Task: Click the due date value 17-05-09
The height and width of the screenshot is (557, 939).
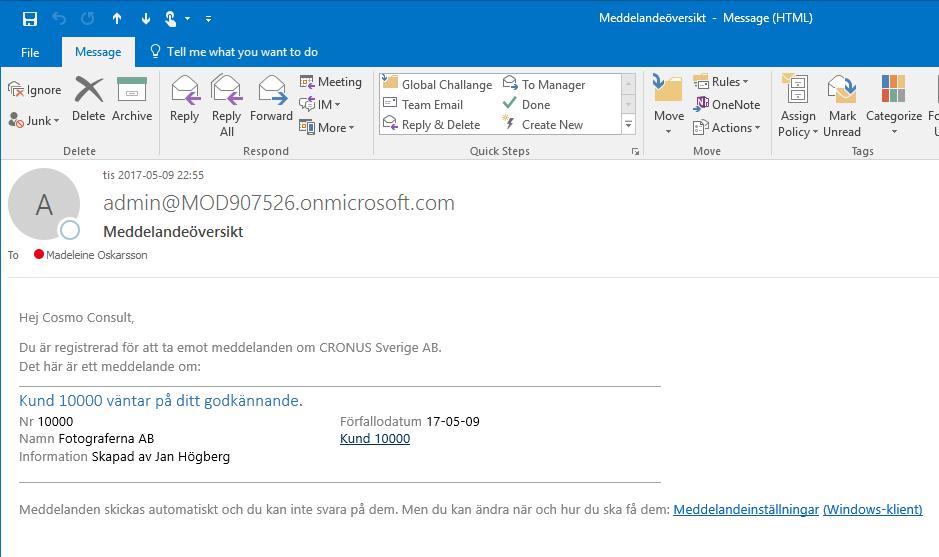Action: 453,422
